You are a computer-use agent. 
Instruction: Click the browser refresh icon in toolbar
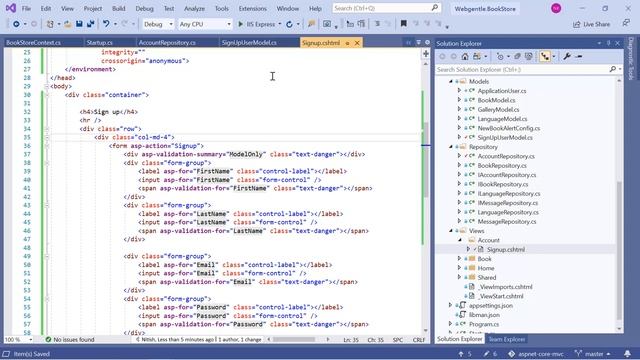pyautogui.click(x=289, y=24)
